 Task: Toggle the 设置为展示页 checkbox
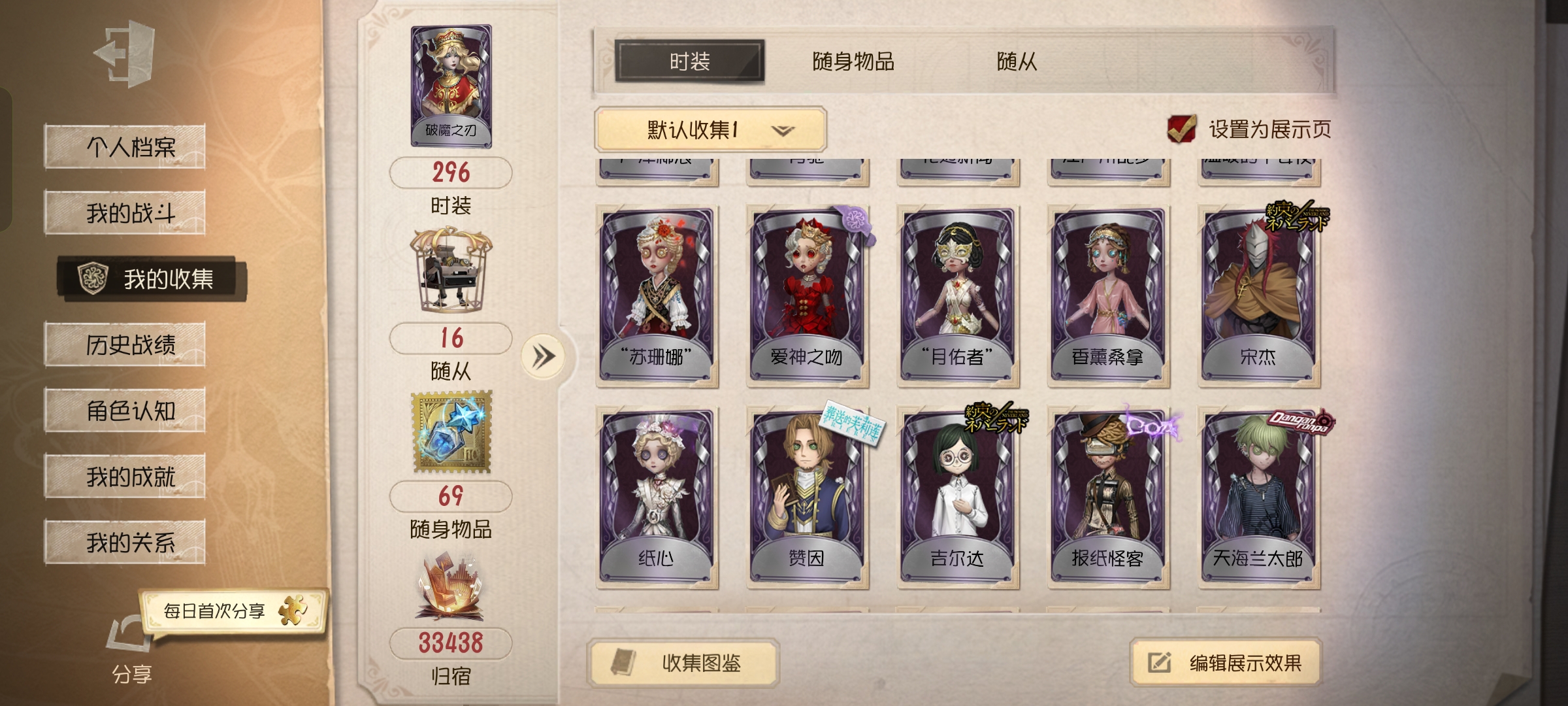point(1181,129)
